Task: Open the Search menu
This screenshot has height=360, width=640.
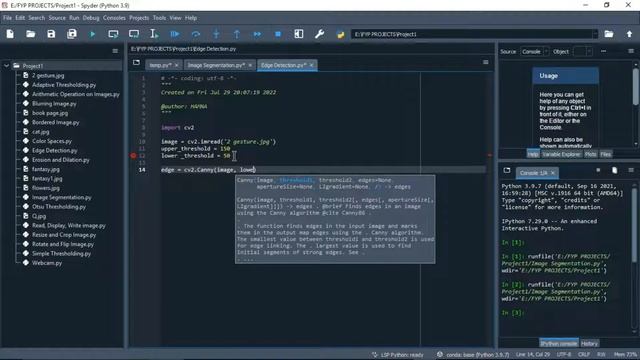Action: (x=37, y=18)
